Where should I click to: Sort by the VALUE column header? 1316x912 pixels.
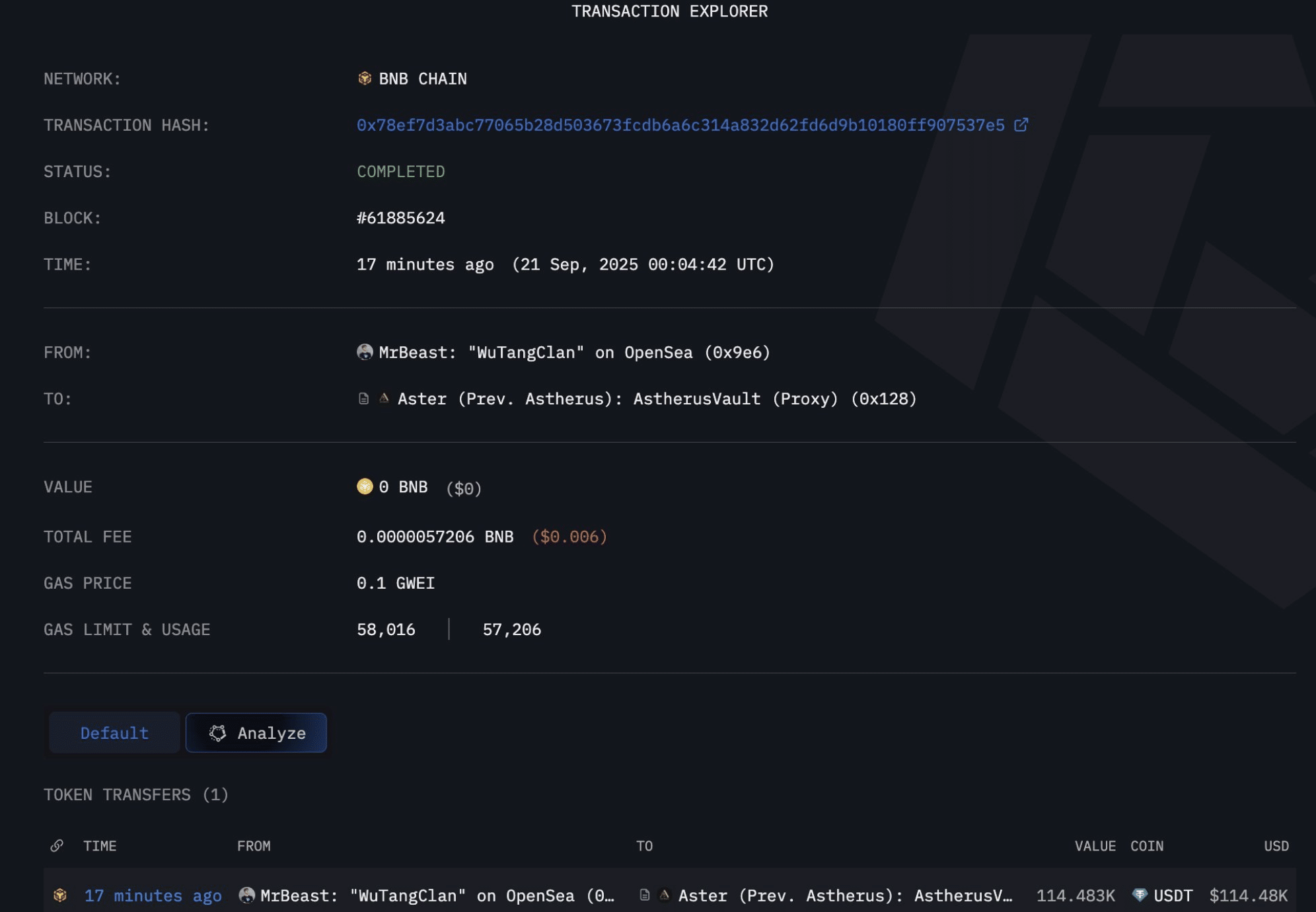pos(1095,846)
